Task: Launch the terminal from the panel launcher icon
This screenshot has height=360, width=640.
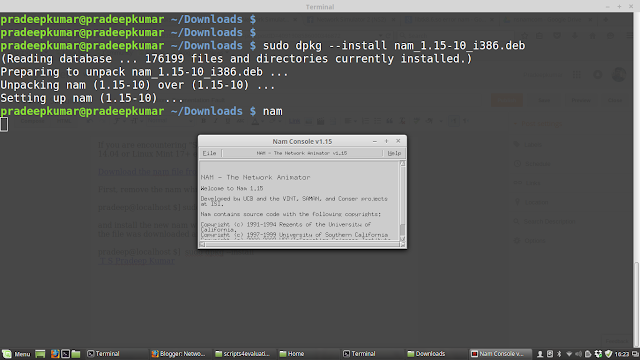Action: (65, 354)
